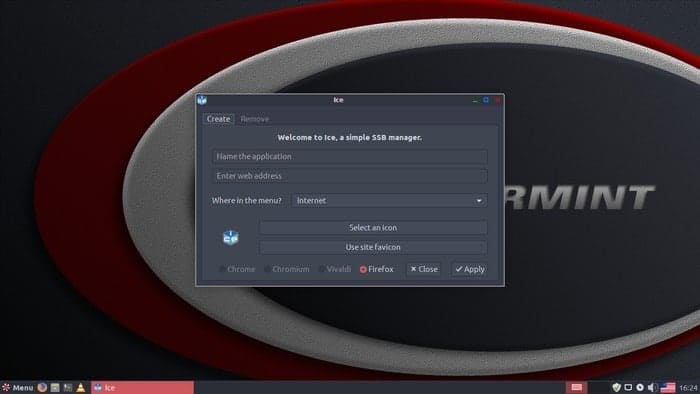Open the volume speaker tray icon
Screen dimensions: 700x394
(652, 387)
